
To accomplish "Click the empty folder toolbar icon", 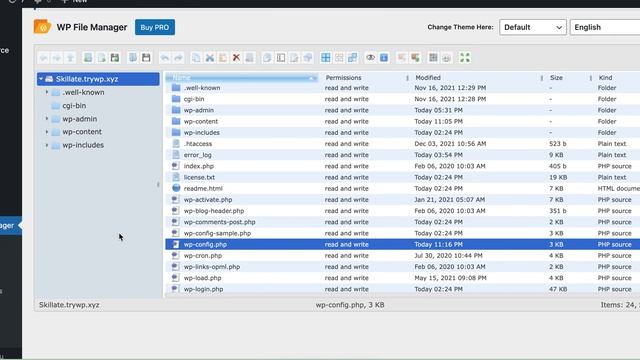I will tap(249, 58).
